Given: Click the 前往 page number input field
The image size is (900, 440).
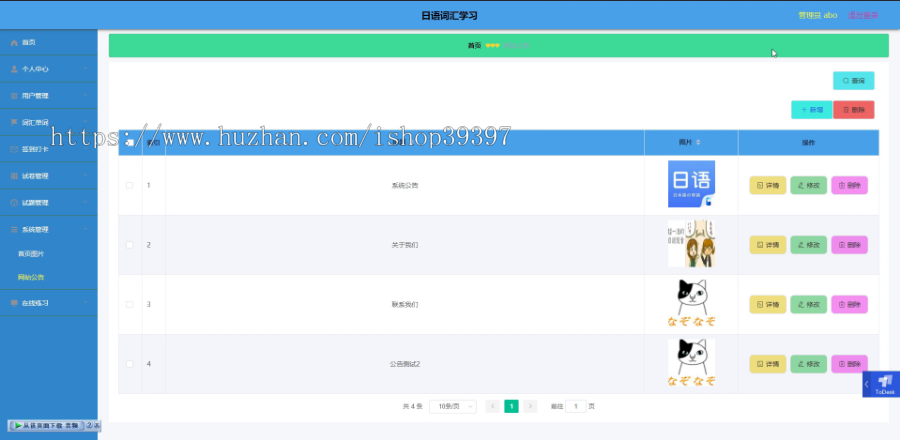Looking at the screenshot, I should point(576,407).
